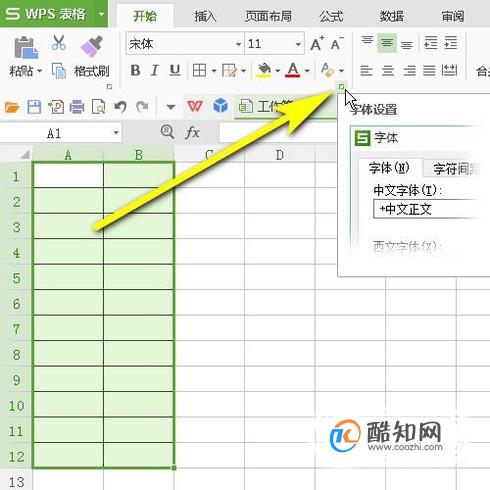Switch to the 插入 ribbon tab
The image size is (490, 490).
205,16
